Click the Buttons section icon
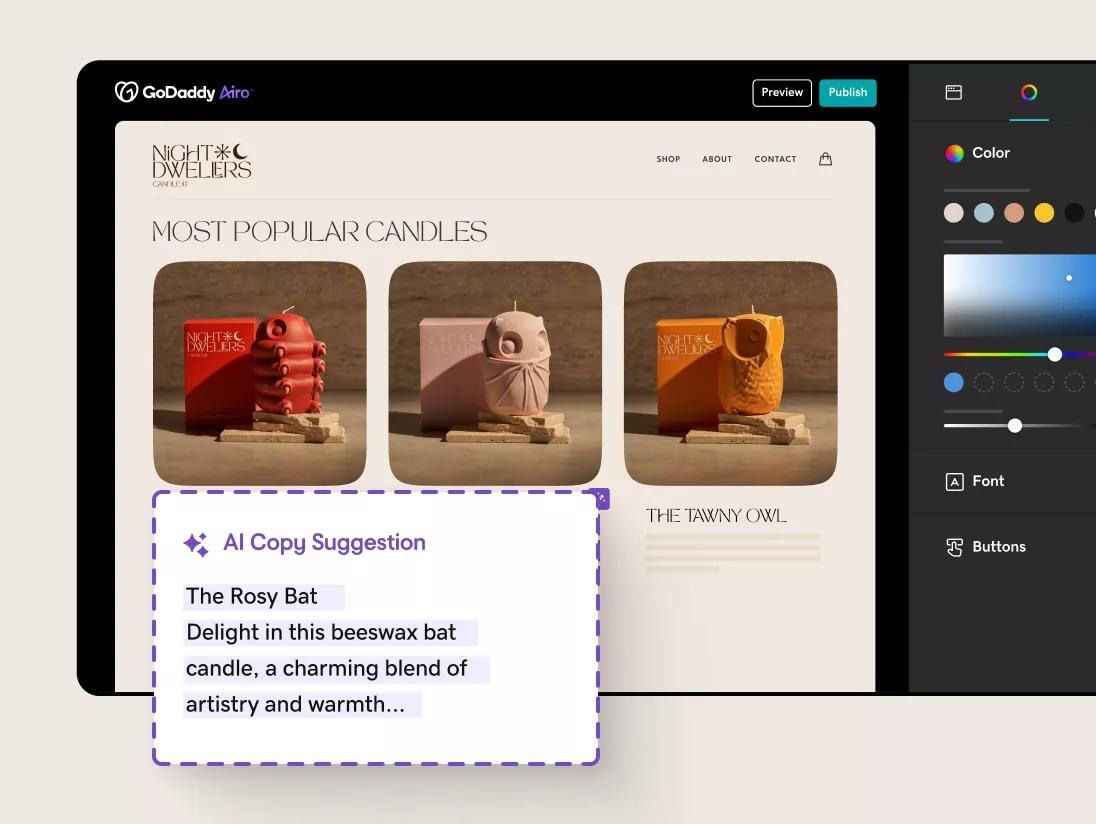The width and height of the screenshot is (1096, 824). 954,547
